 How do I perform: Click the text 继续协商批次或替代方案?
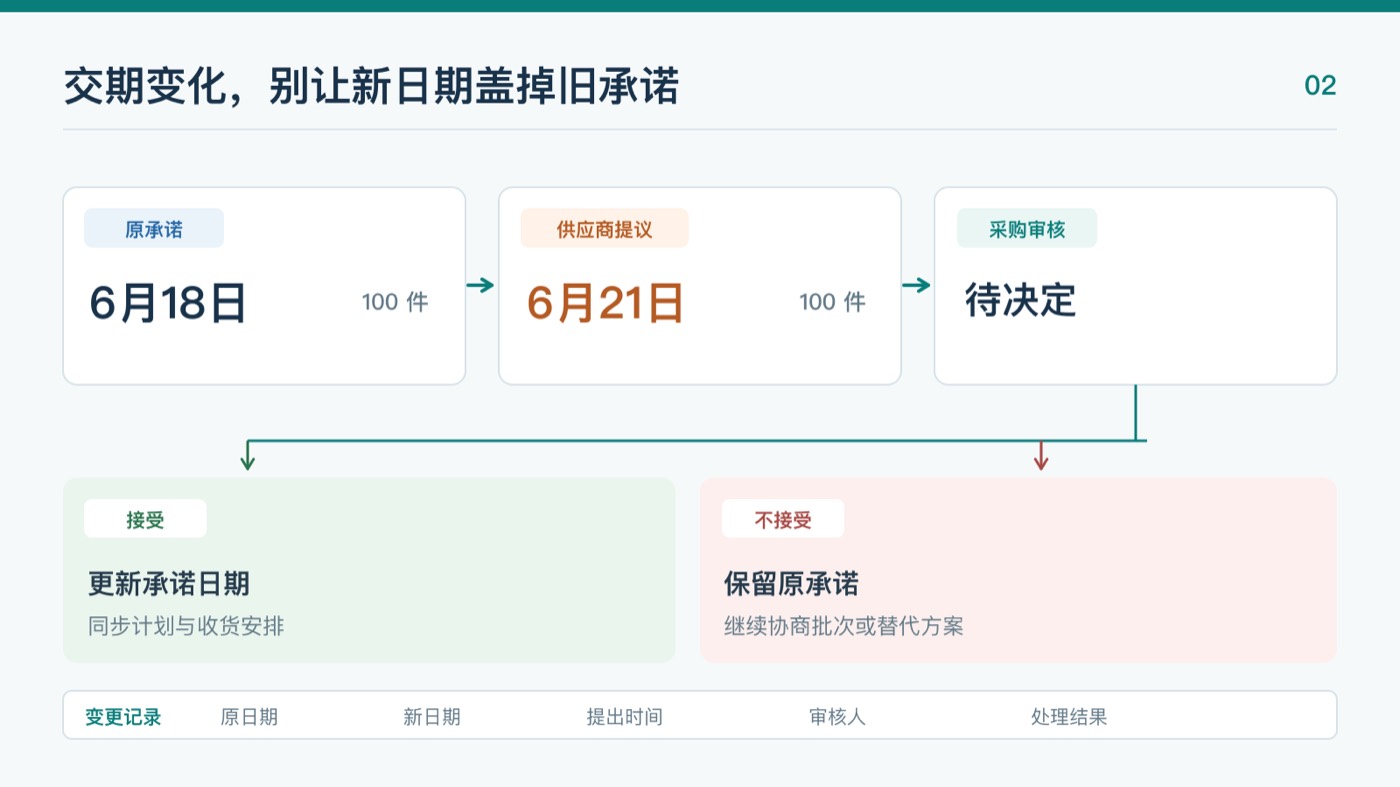pyautogui.click(x=844, y=627)
